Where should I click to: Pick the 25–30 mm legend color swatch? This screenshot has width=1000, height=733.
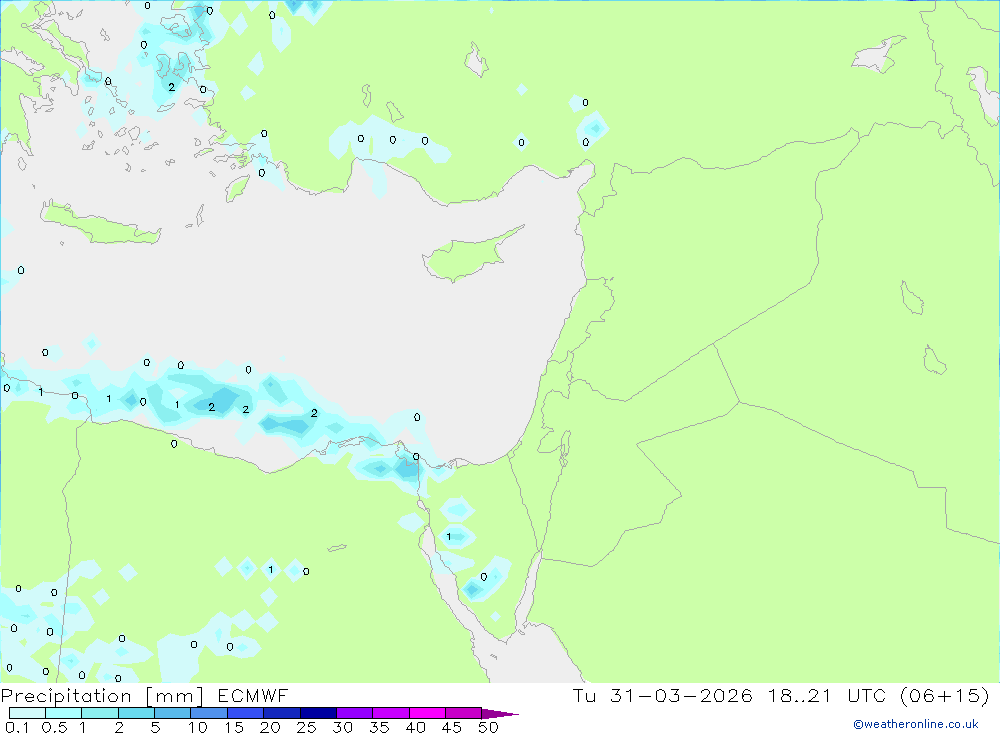318,713
